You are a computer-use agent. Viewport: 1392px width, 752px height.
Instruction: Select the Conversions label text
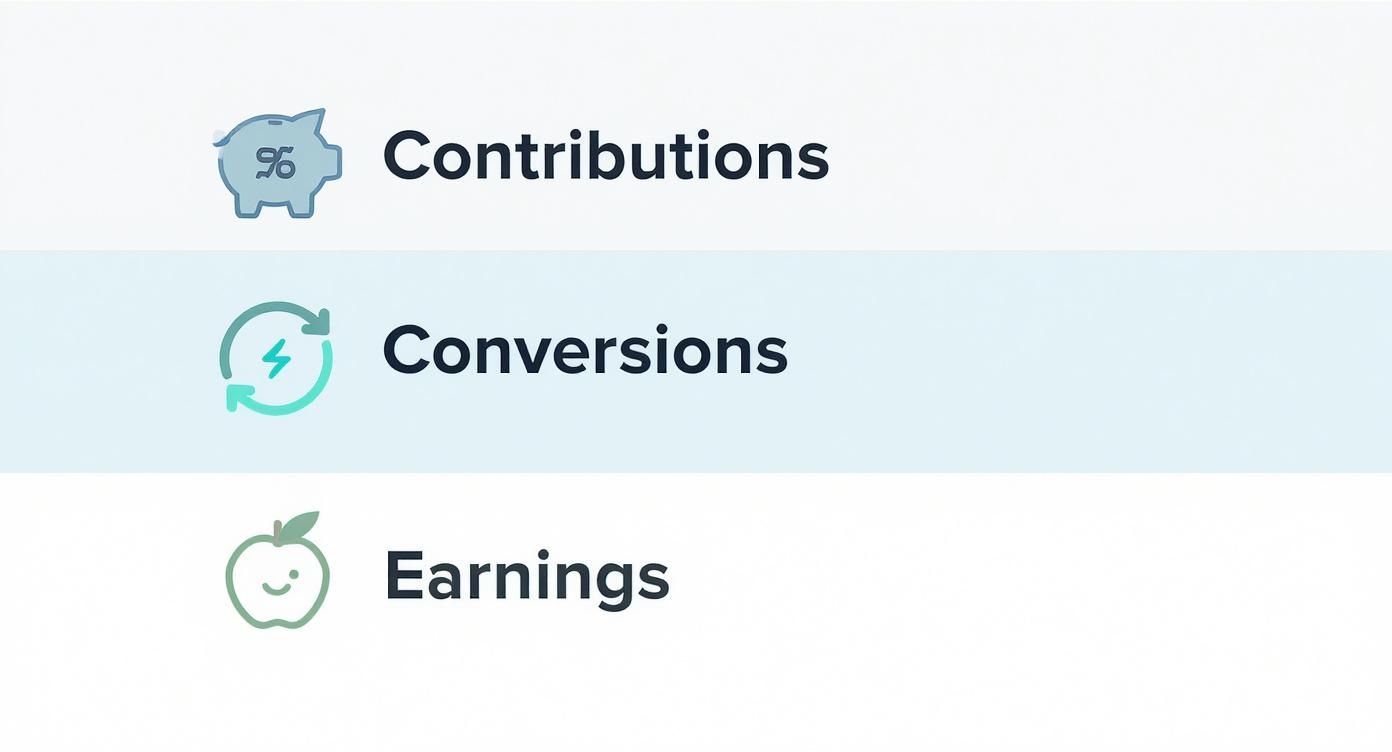(585, 351)
